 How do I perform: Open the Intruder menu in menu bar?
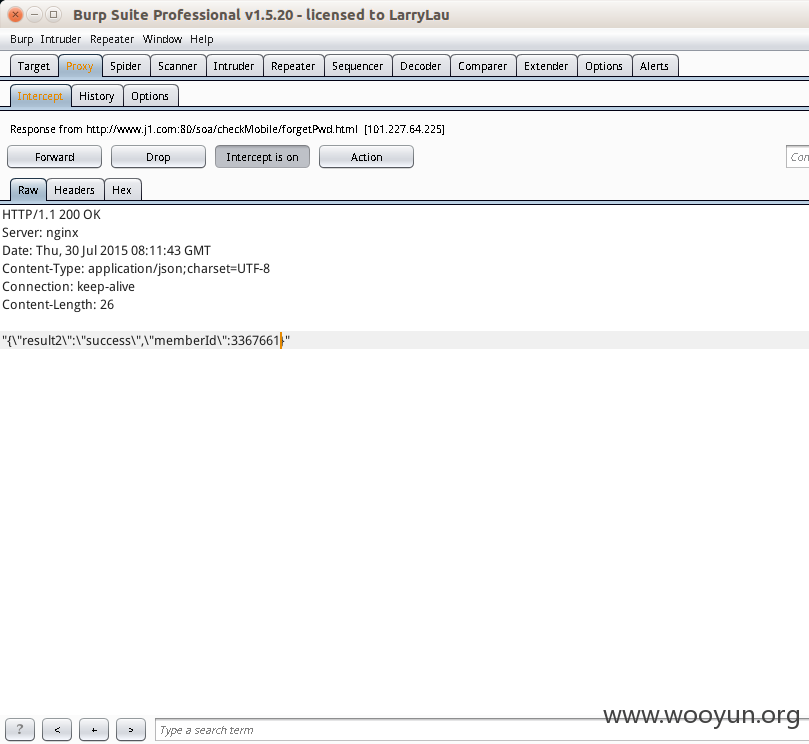pyautogui.click(x=60, y=39)
